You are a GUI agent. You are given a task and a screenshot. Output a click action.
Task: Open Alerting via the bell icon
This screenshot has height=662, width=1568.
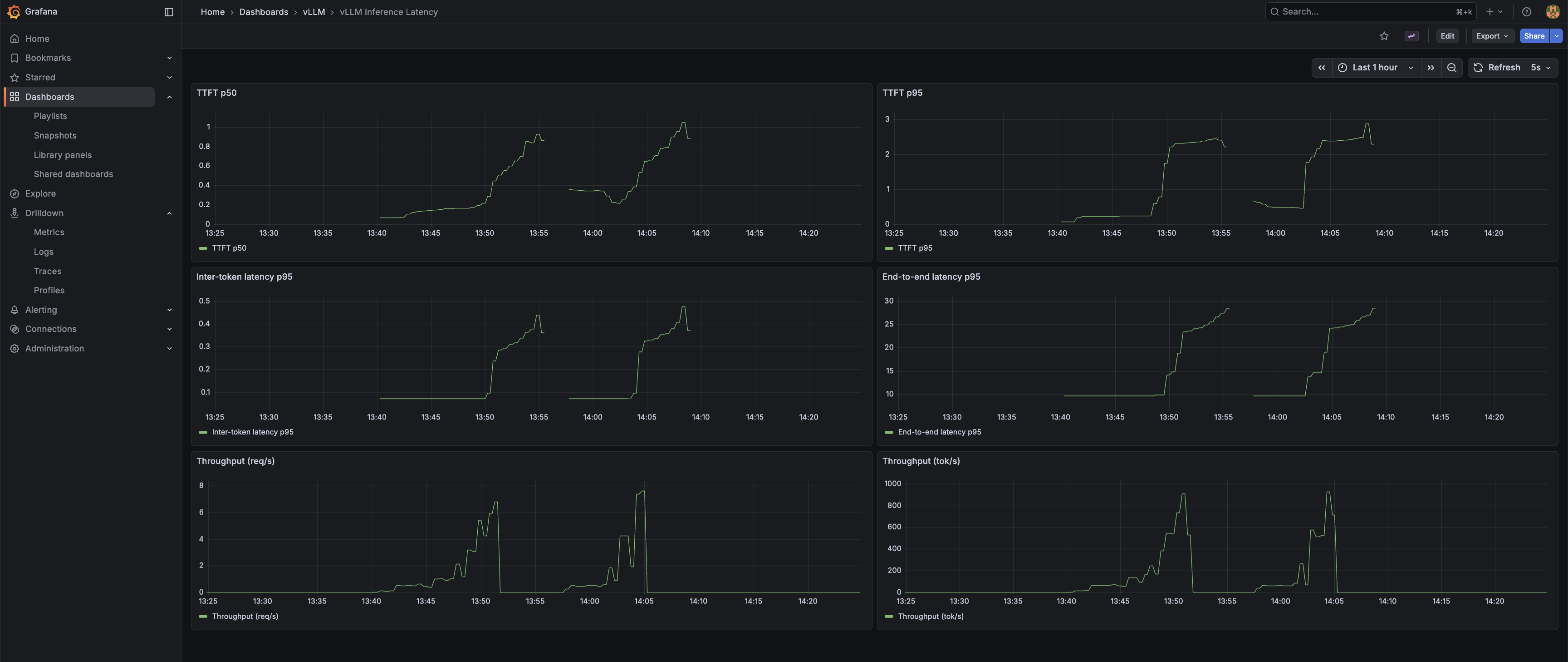pos(14,309)
